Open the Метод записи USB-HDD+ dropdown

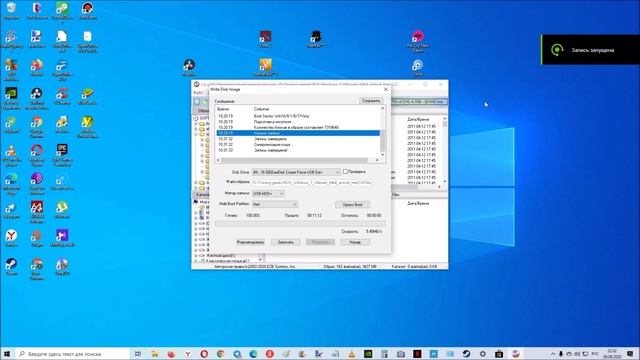[x=268, y=193]
